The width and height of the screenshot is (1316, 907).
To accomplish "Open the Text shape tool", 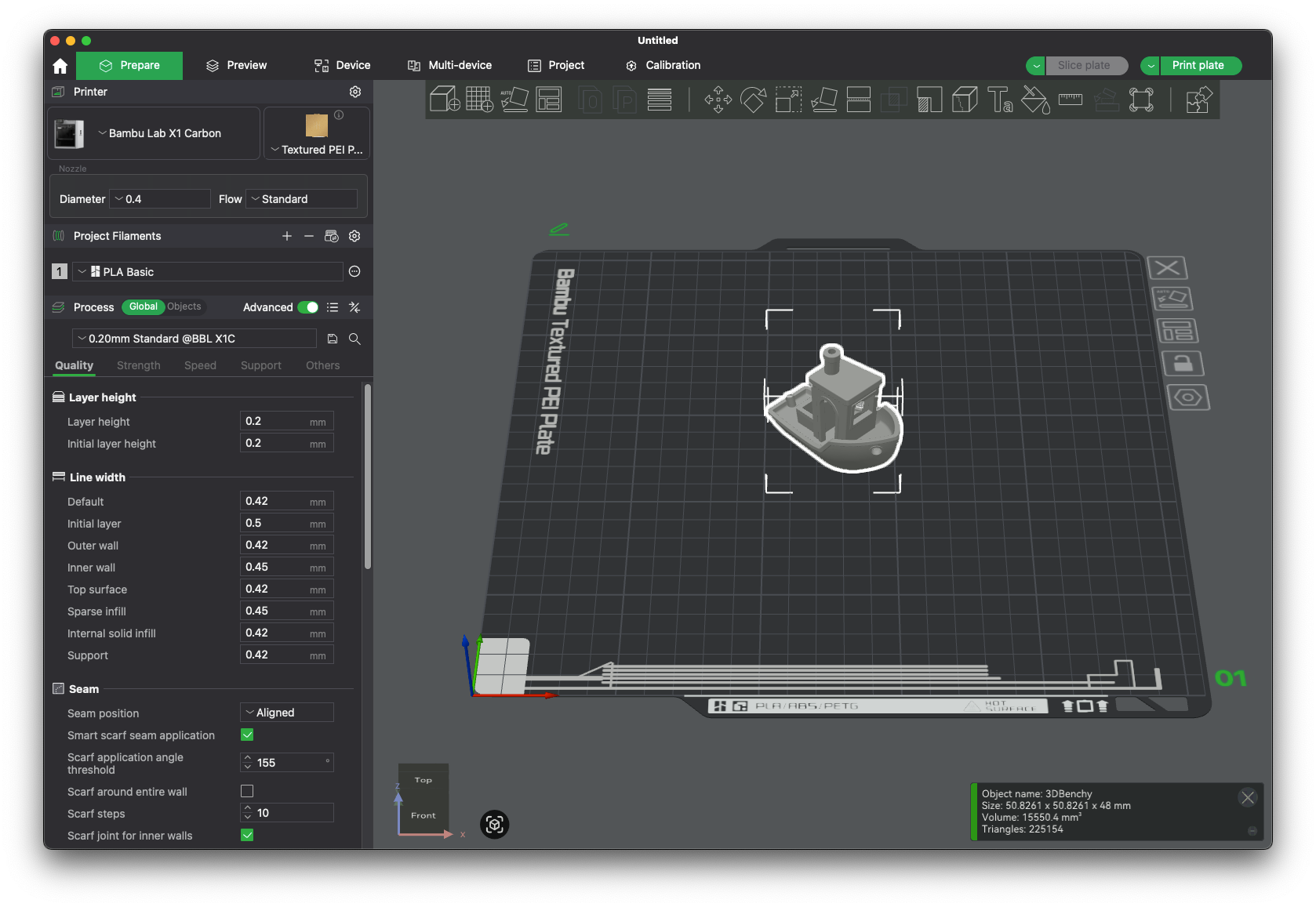I will [x=1000, y=100].
